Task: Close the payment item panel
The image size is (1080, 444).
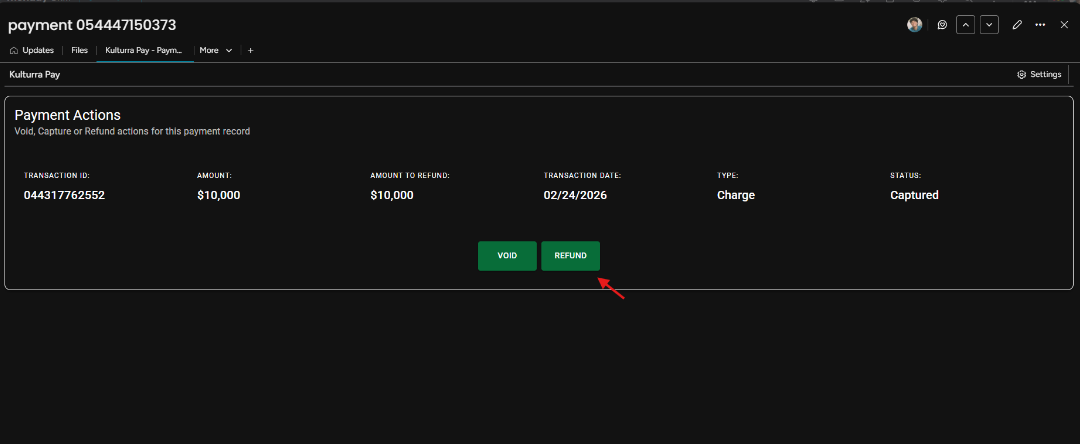Action: pos(1064,25)
